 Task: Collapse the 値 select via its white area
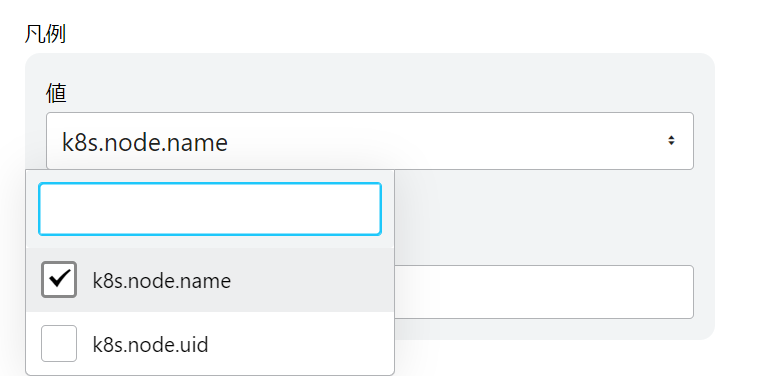click(437, 141)
